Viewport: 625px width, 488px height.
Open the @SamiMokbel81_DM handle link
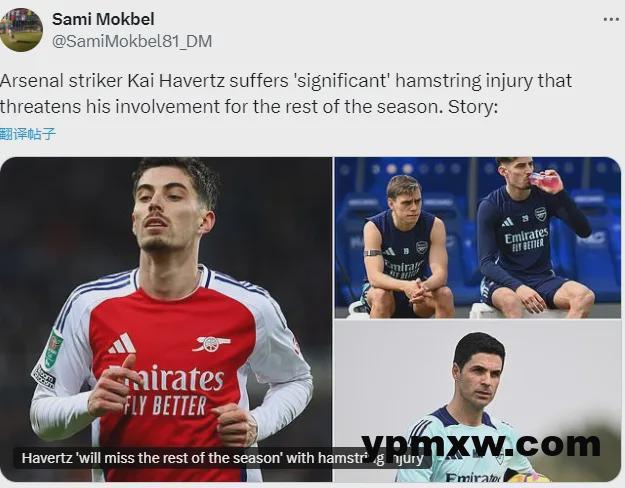[x=132, y=41]
